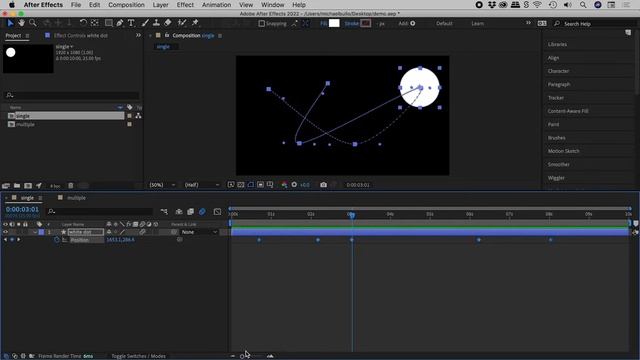The image size is (640, 360).
Task: Enable the Snapping checkbox
Action: tap(262, 24)
